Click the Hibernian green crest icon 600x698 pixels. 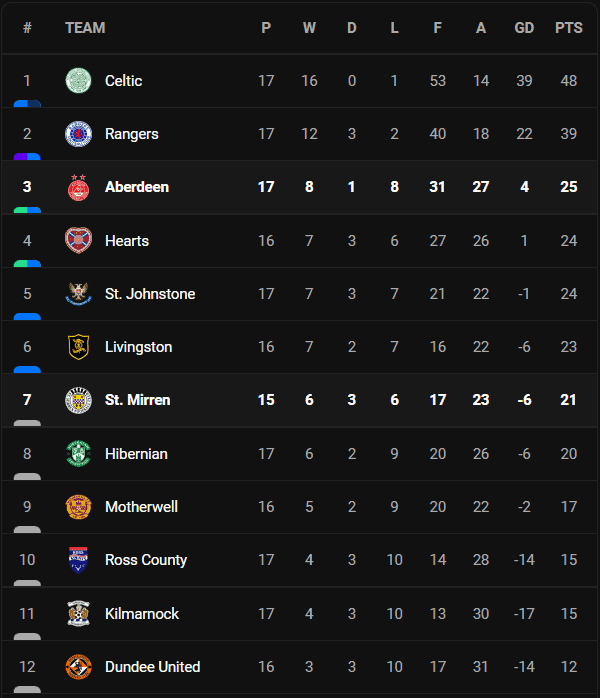(78, 454)
